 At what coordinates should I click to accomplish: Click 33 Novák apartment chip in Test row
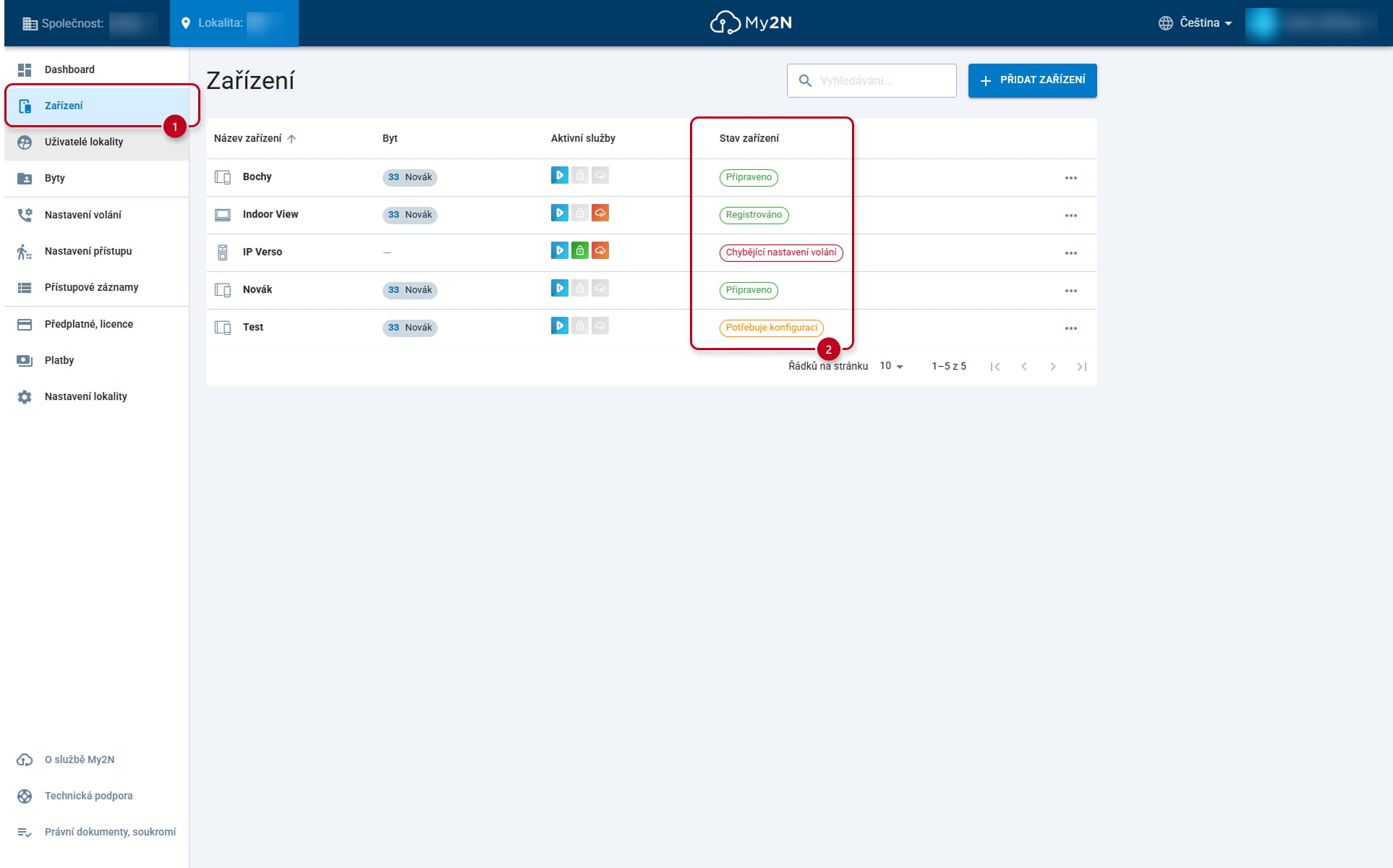coord(410,328)
